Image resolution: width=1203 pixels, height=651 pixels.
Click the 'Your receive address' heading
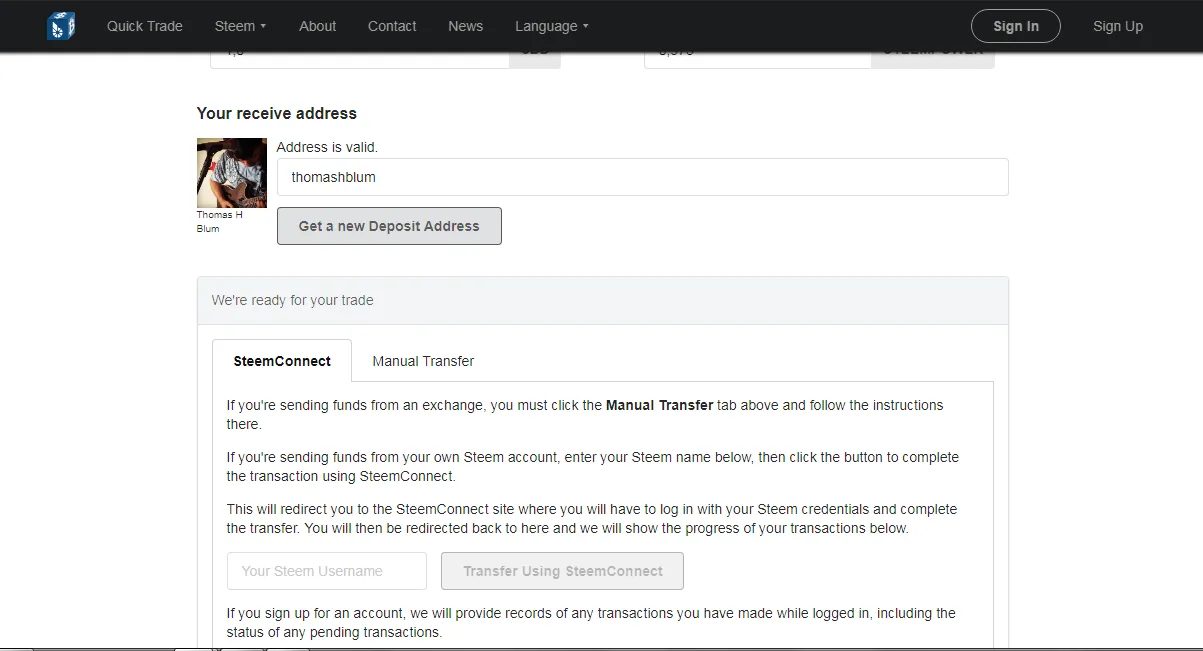(277, 113)
